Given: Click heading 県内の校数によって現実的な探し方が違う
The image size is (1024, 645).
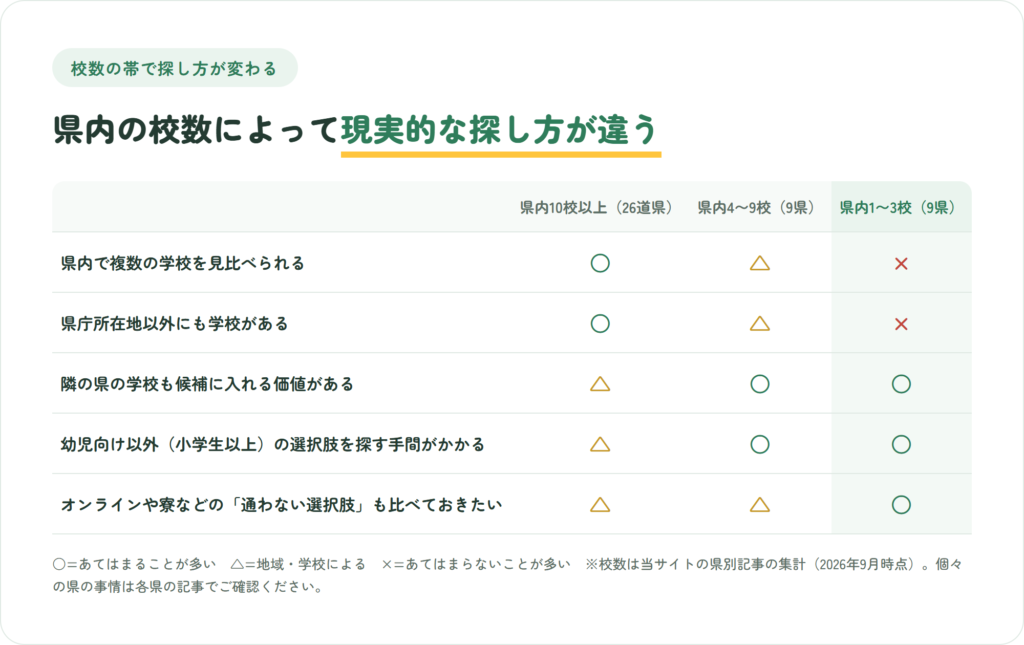Looking at the screenshot, I should coord(356,129).
